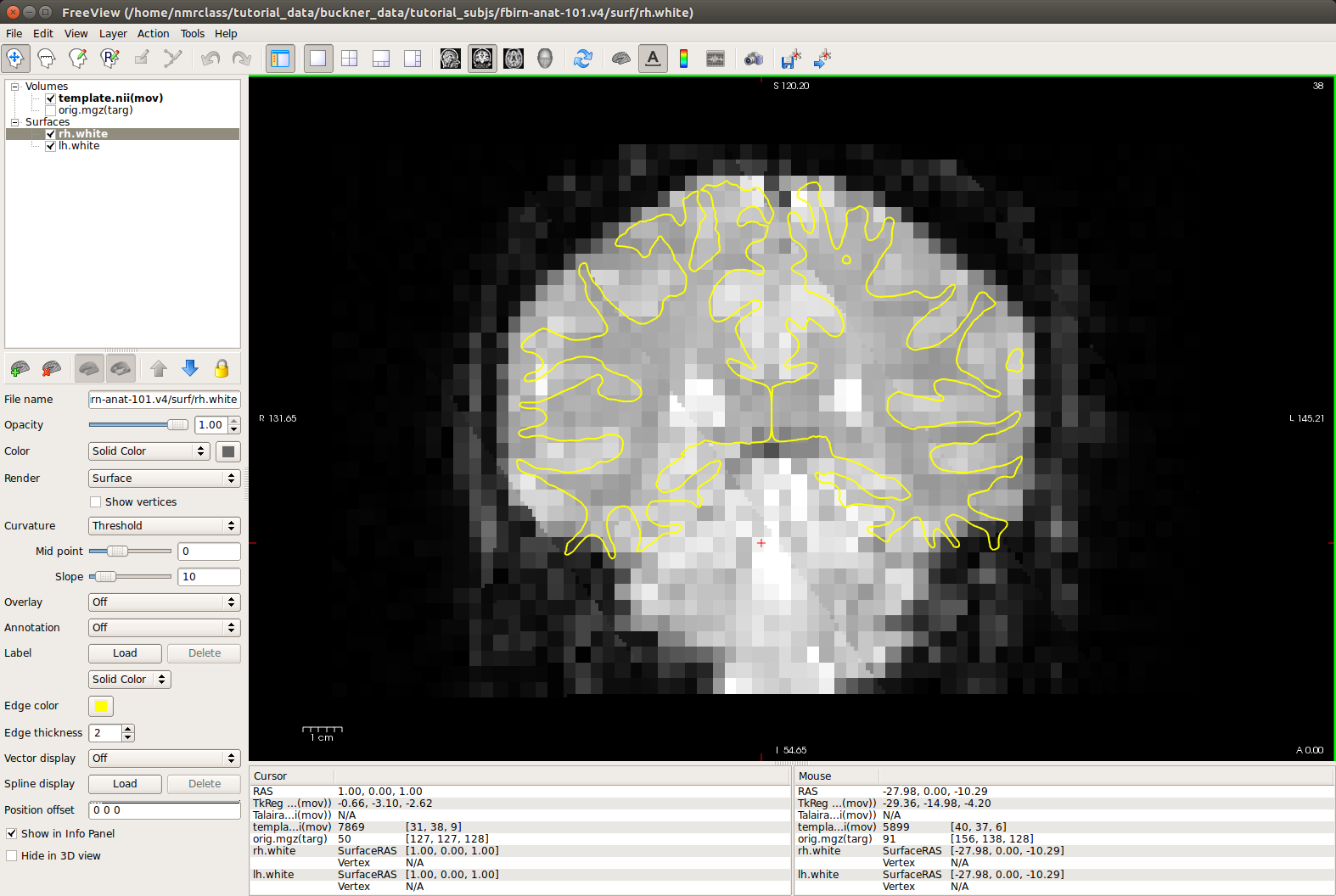Open the Layer menu
Viewport: 1336px width, 896px height.
pyautogui.click(x=113, y=34)
